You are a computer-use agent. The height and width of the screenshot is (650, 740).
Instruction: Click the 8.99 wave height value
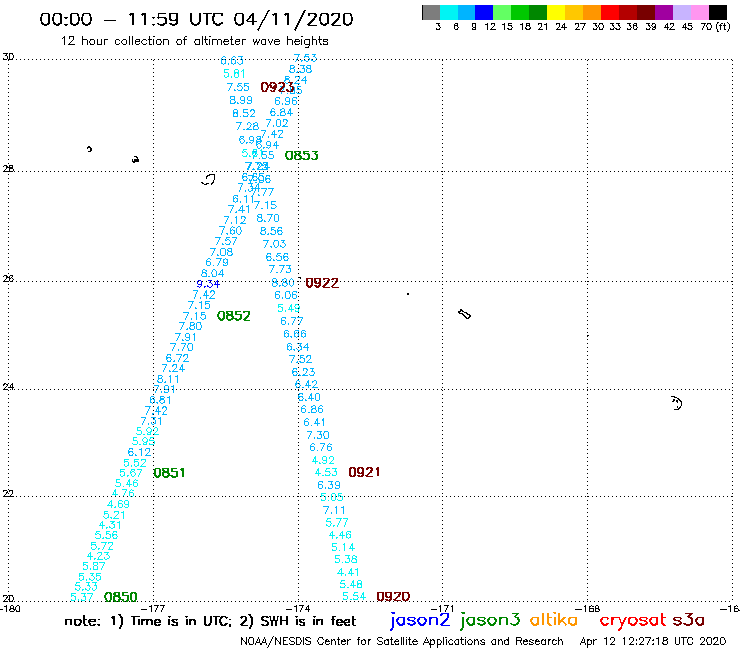(241, 100)
